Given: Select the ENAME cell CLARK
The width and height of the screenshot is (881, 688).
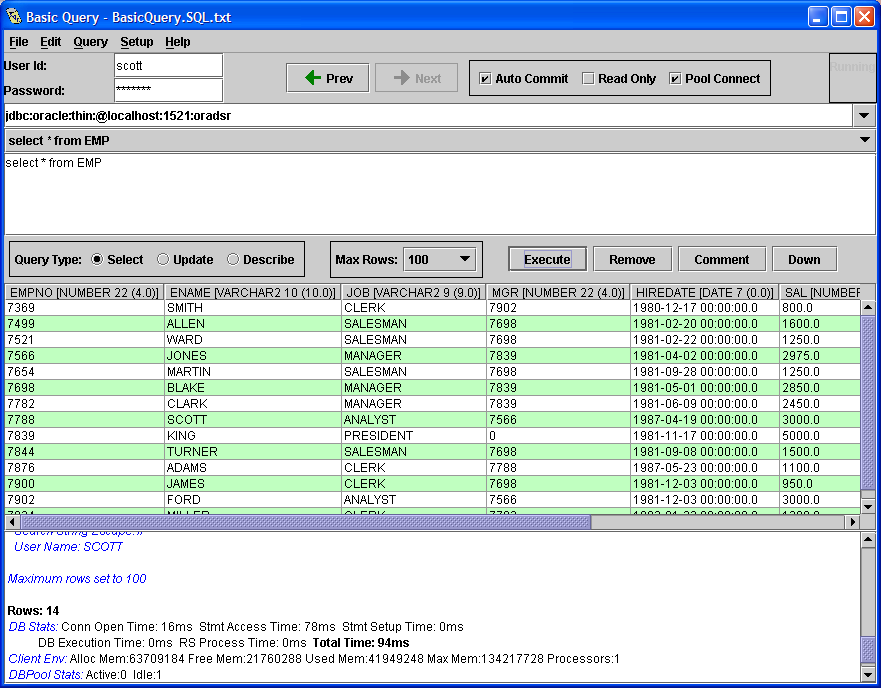Looking at the screenshot, I should point(252,404).
